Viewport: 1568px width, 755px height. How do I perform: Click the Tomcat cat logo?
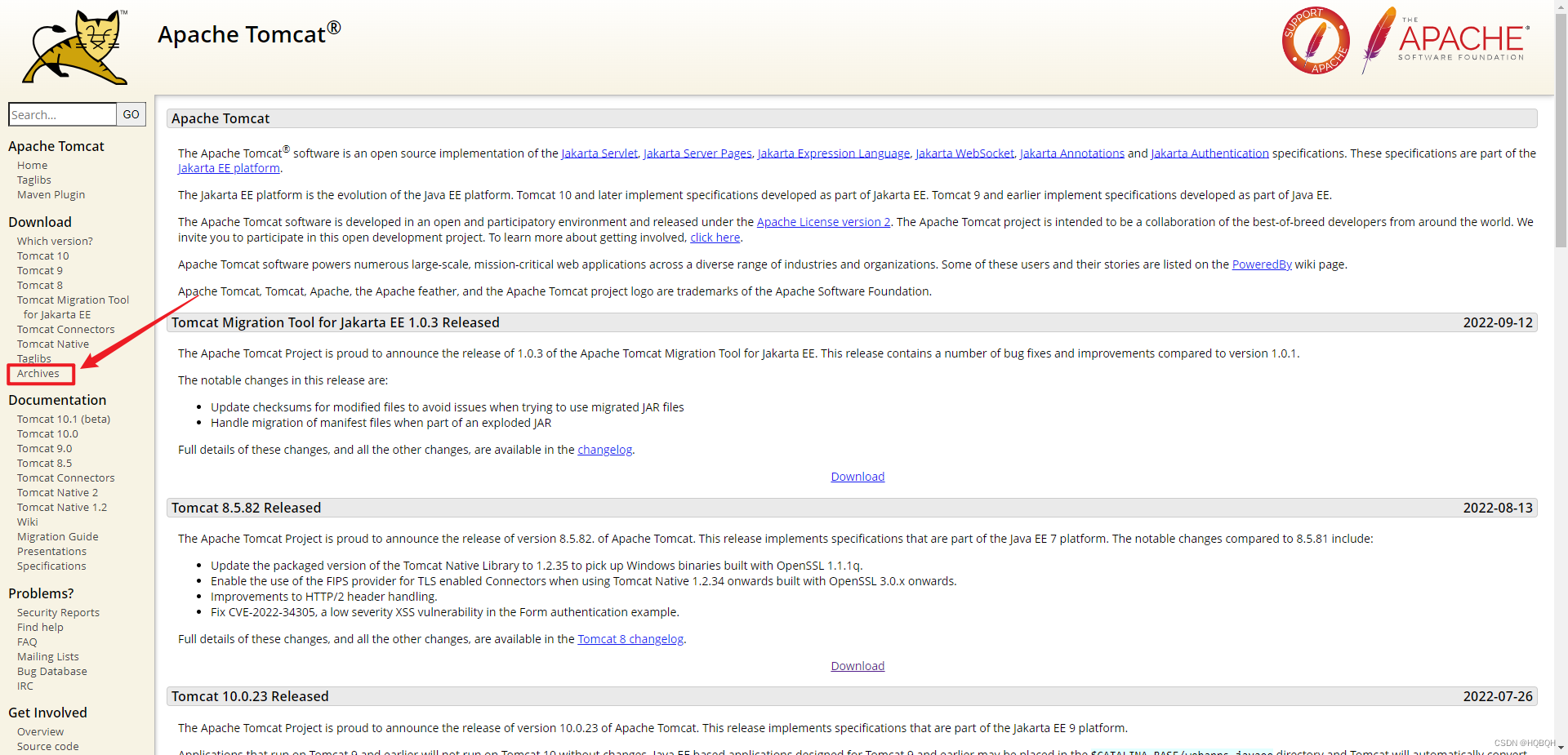[x=75, y=47]
